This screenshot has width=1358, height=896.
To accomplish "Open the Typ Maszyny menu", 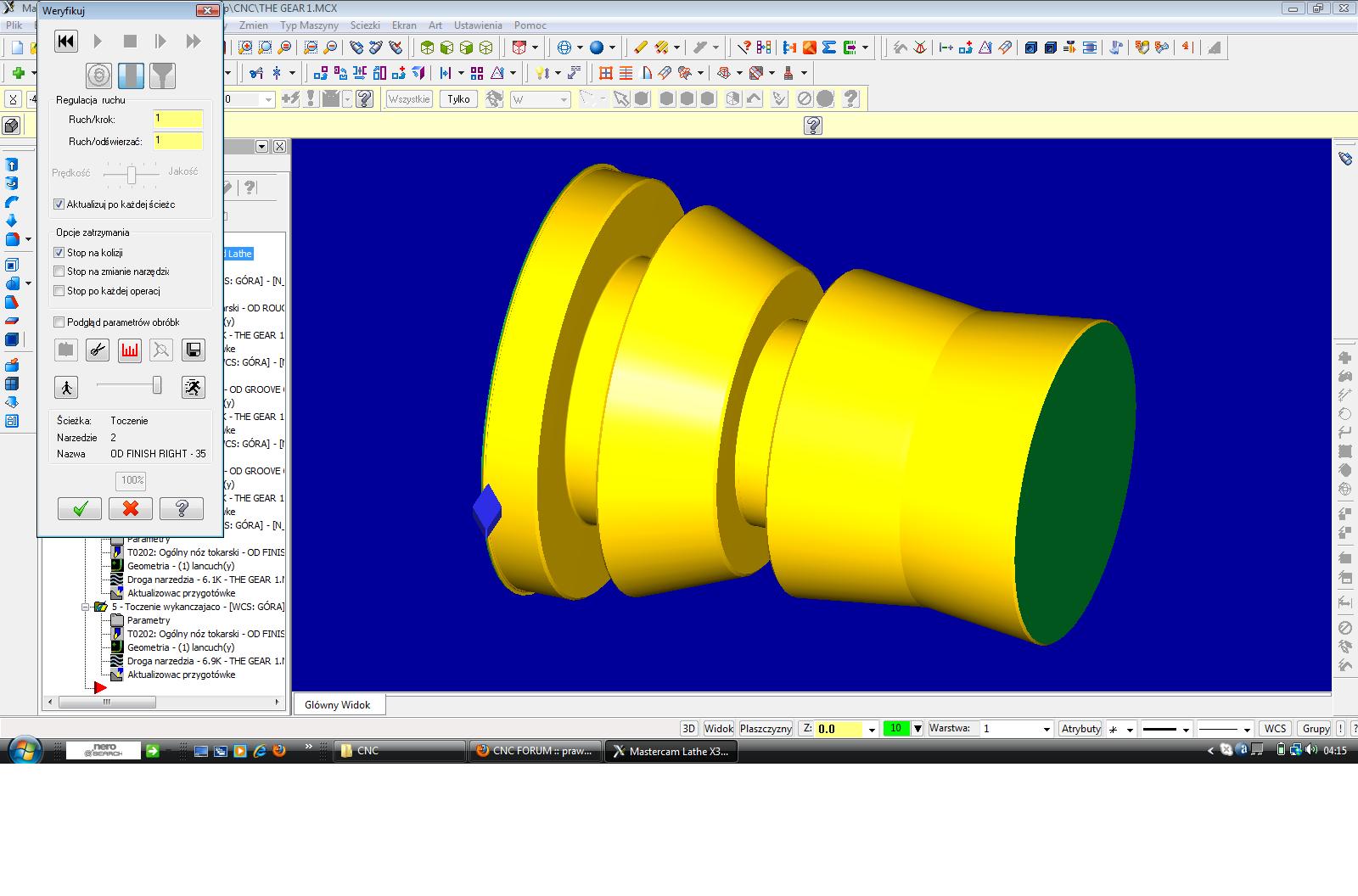I will pyautogui.click(x=310, y=25).
